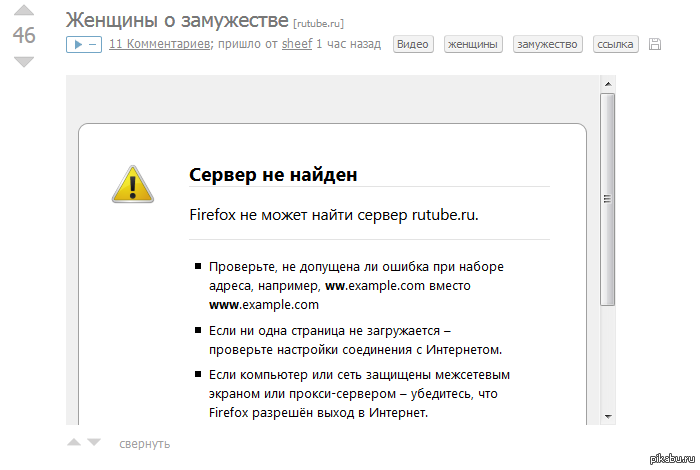Open the 11 Комментариев link
The height and width of the screenshot is (470, 700).
pyautogui.click(x=160, y=44)
